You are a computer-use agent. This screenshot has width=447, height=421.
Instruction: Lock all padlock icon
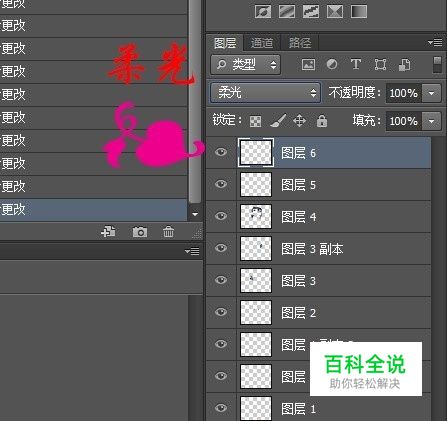[x=322, y=121]
